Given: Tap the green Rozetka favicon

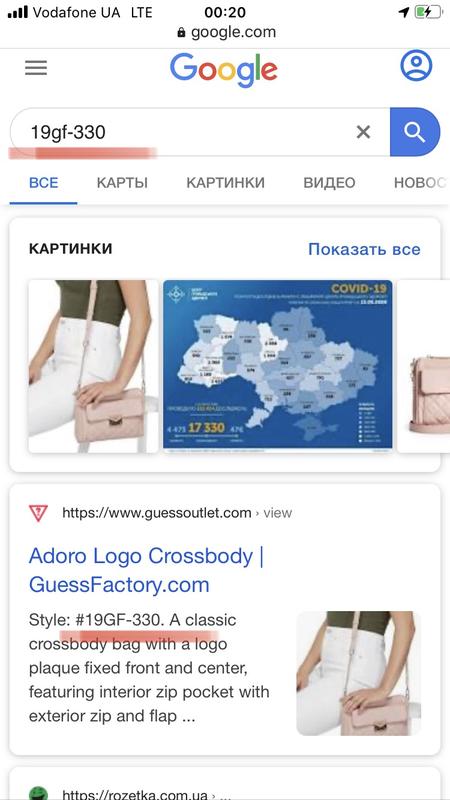Looking at the screenshot, I should (x=38, y=794).
